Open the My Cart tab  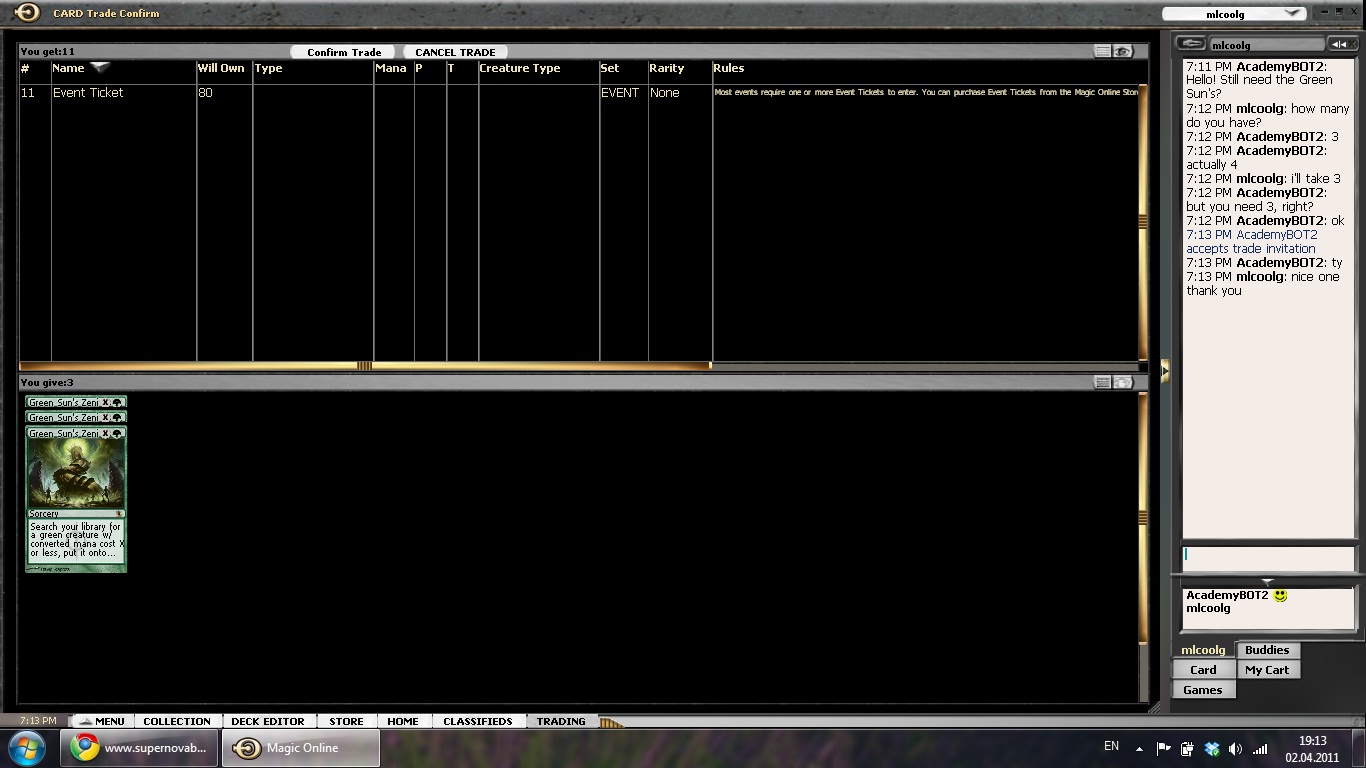(1267, 670)
